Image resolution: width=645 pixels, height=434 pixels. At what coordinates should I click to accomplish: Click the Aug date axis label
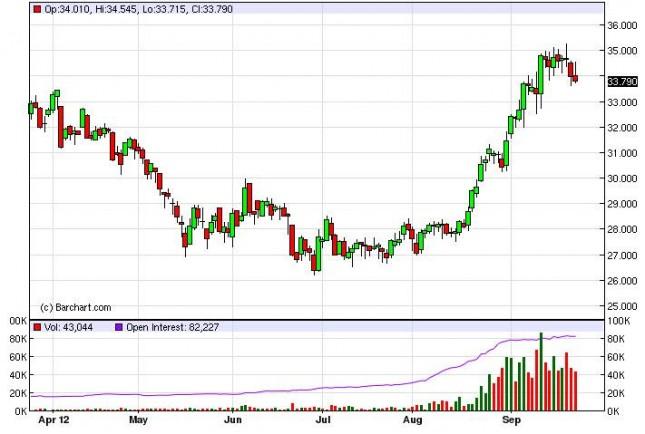(x=413, y=420)
